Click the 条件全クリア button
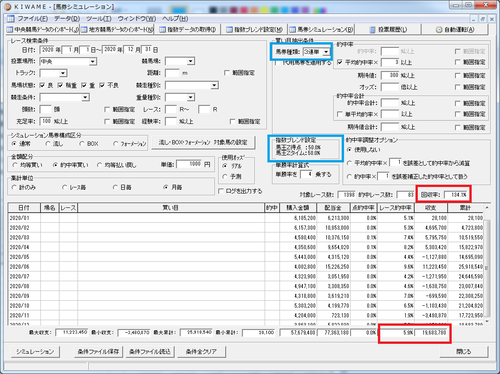The height and width of the screenshot is (374, 500). [x=201, y=352]
